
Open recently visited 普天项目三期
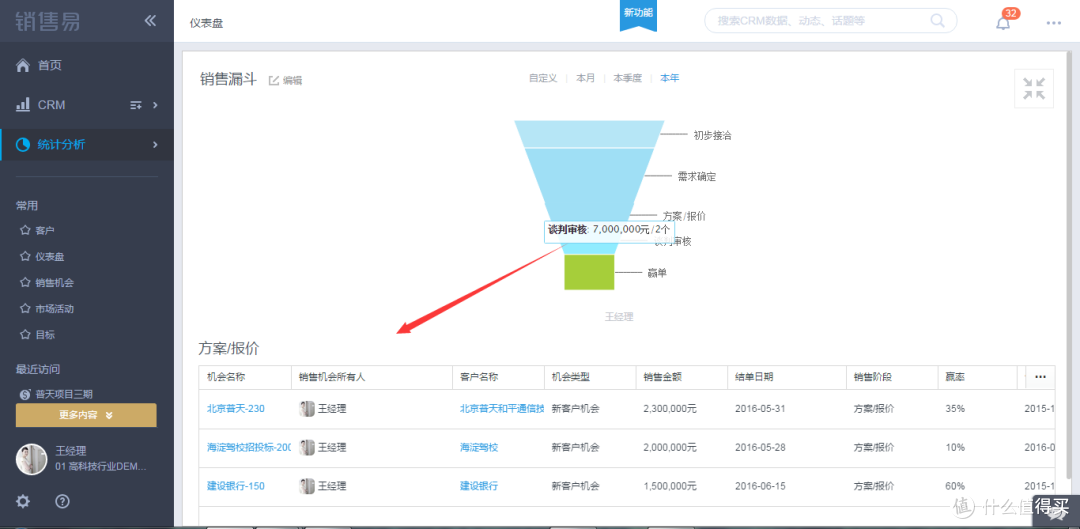tap(64, 395)
